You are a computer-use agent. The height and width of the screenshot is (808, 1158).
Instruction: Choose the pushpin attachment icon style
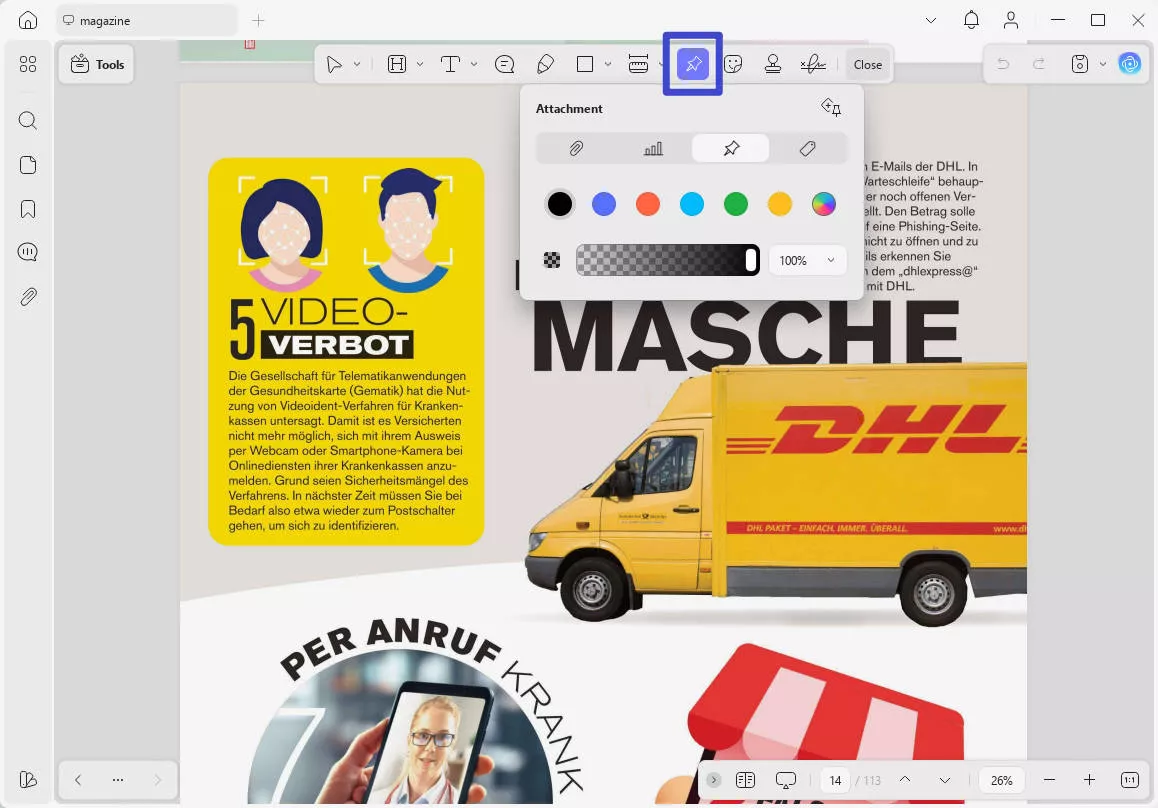(730, 148)
